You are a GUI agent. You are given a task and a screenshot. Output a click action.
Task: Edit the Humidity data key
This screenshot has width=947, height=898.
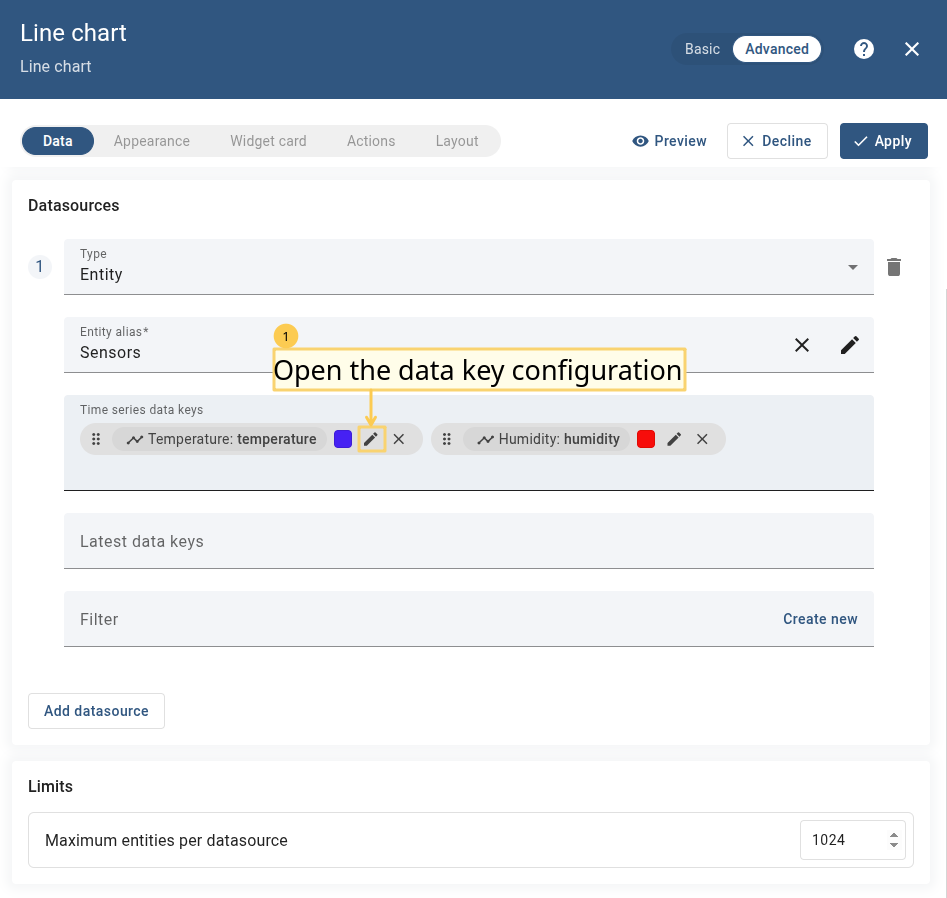tap(674, 439)
